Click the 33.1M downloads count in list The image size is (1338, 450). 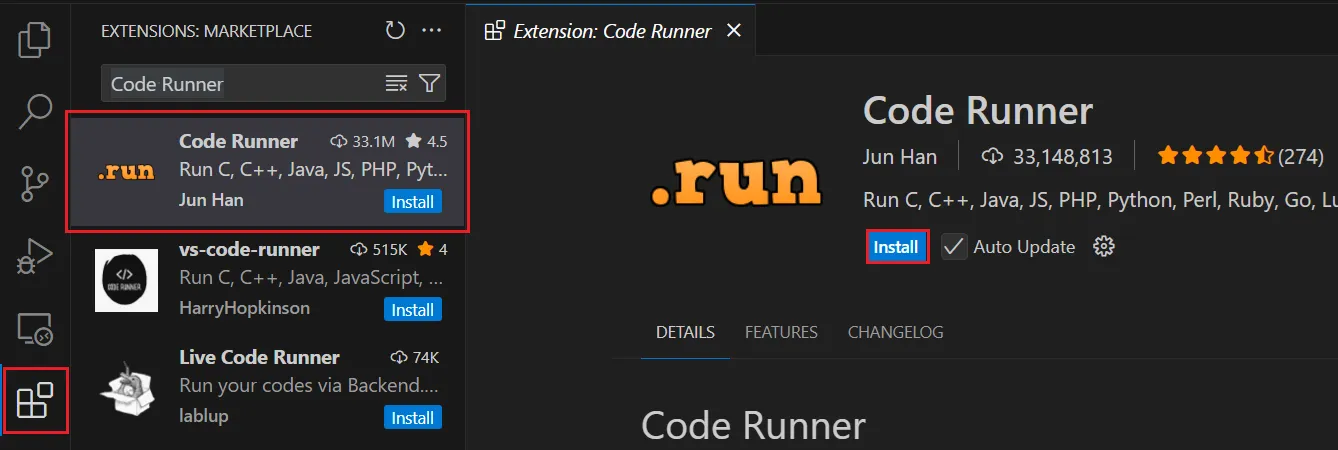click(x=362, y=141)
